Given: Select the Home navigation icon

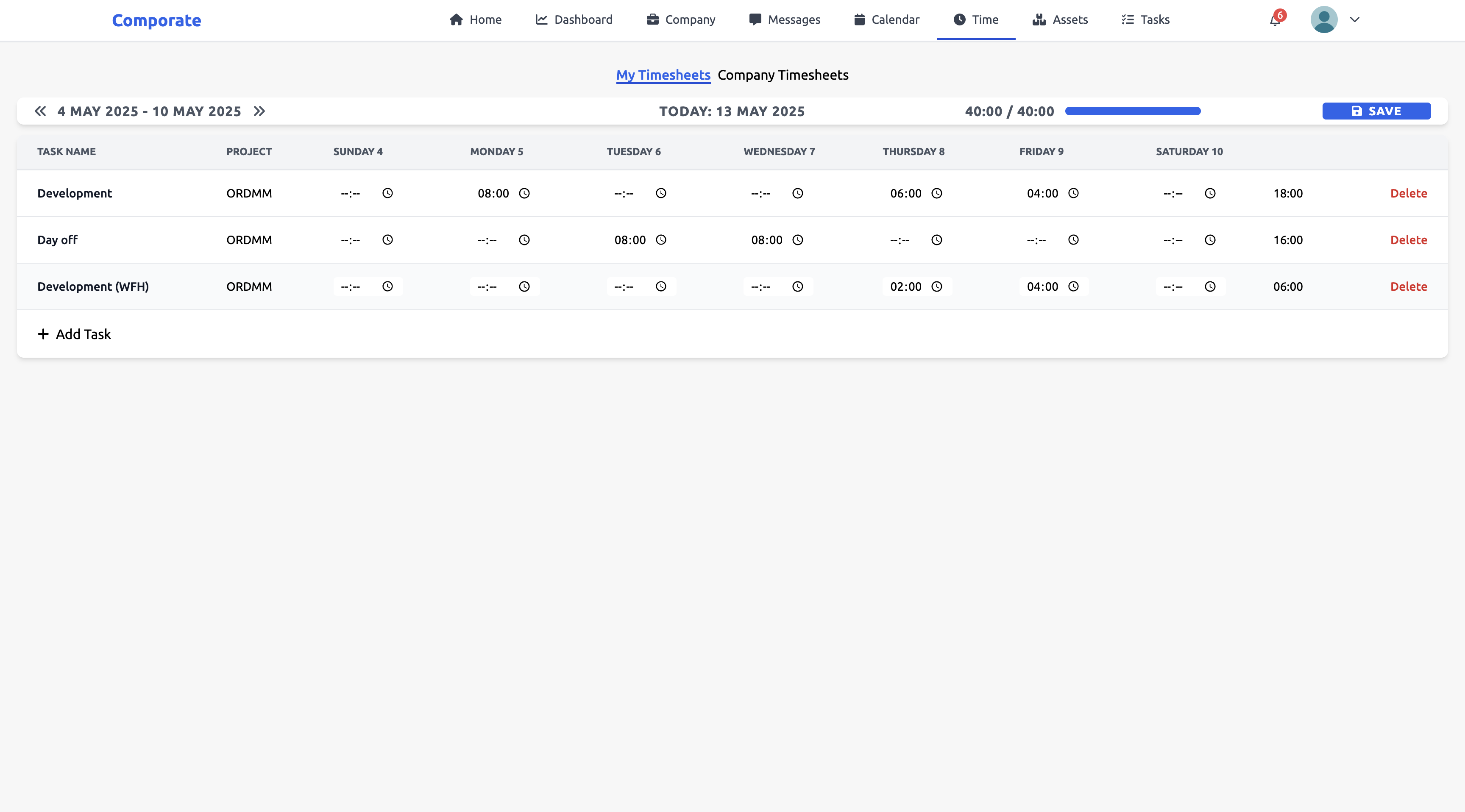Looking at the screenshot, I should [x=456, y=19].
